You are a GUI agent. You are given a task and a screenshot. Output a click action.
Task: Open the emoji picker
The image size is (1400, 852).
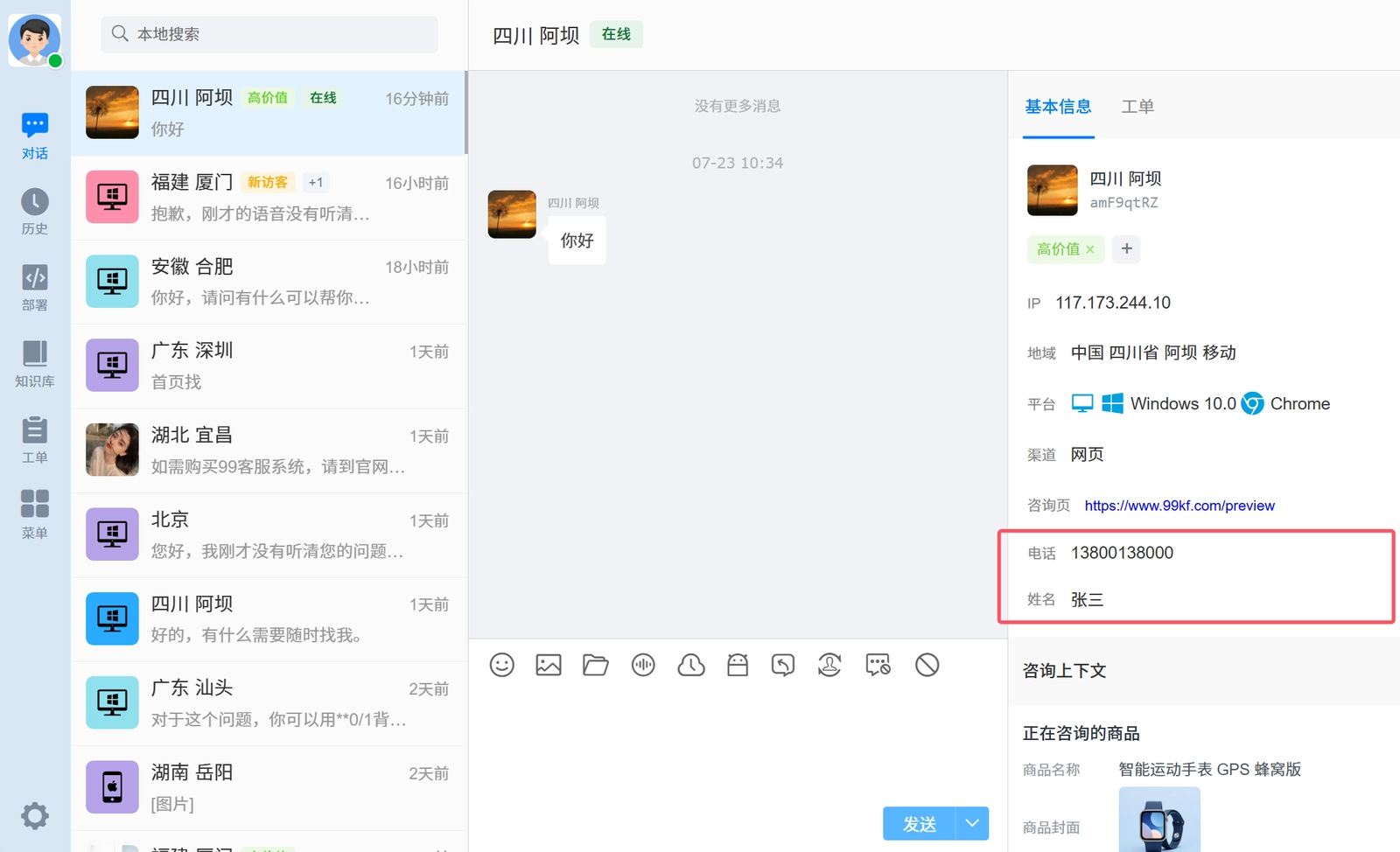pos(502,665)
